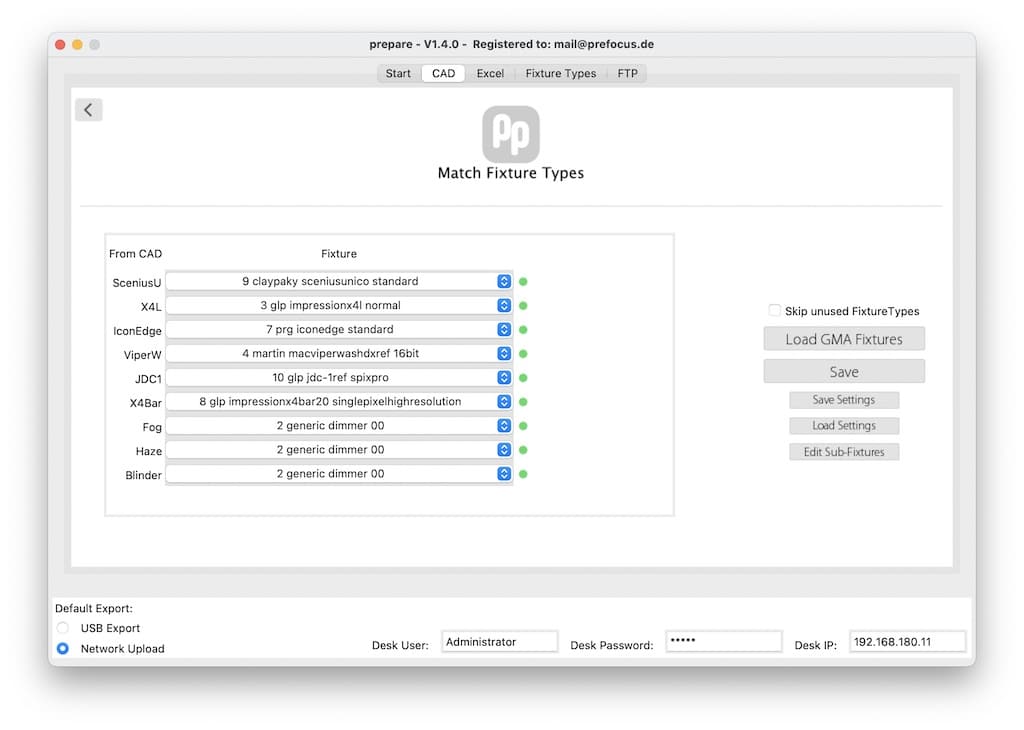Switch to the Excel tab
This screenshot has height=730, width=1024.
490,73
